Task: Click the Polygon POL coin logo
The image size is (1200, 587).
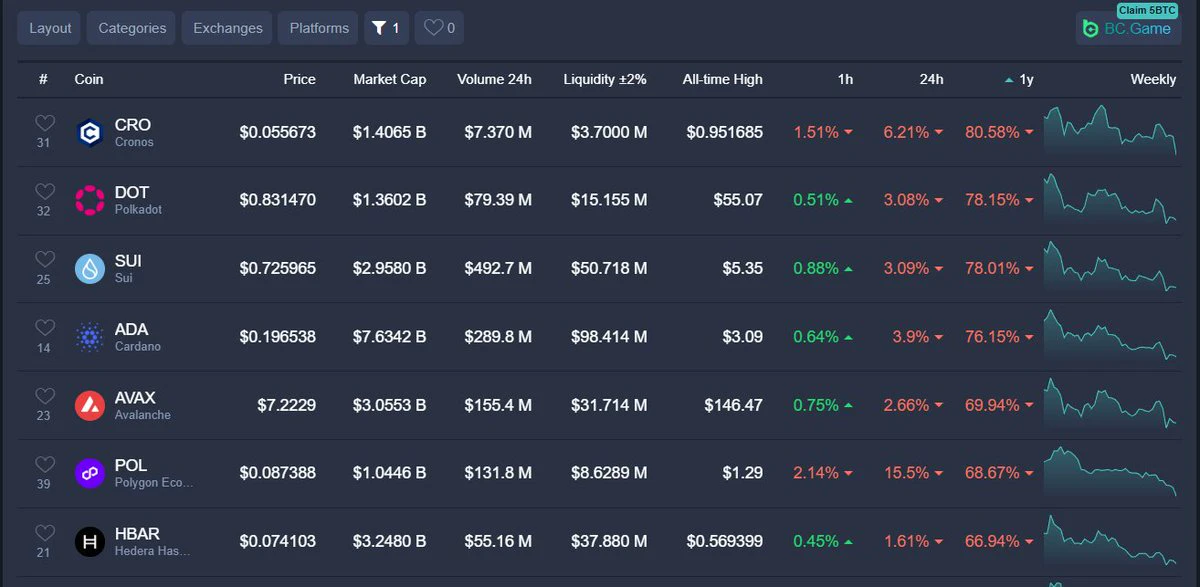Action: [x=90, y=473]
